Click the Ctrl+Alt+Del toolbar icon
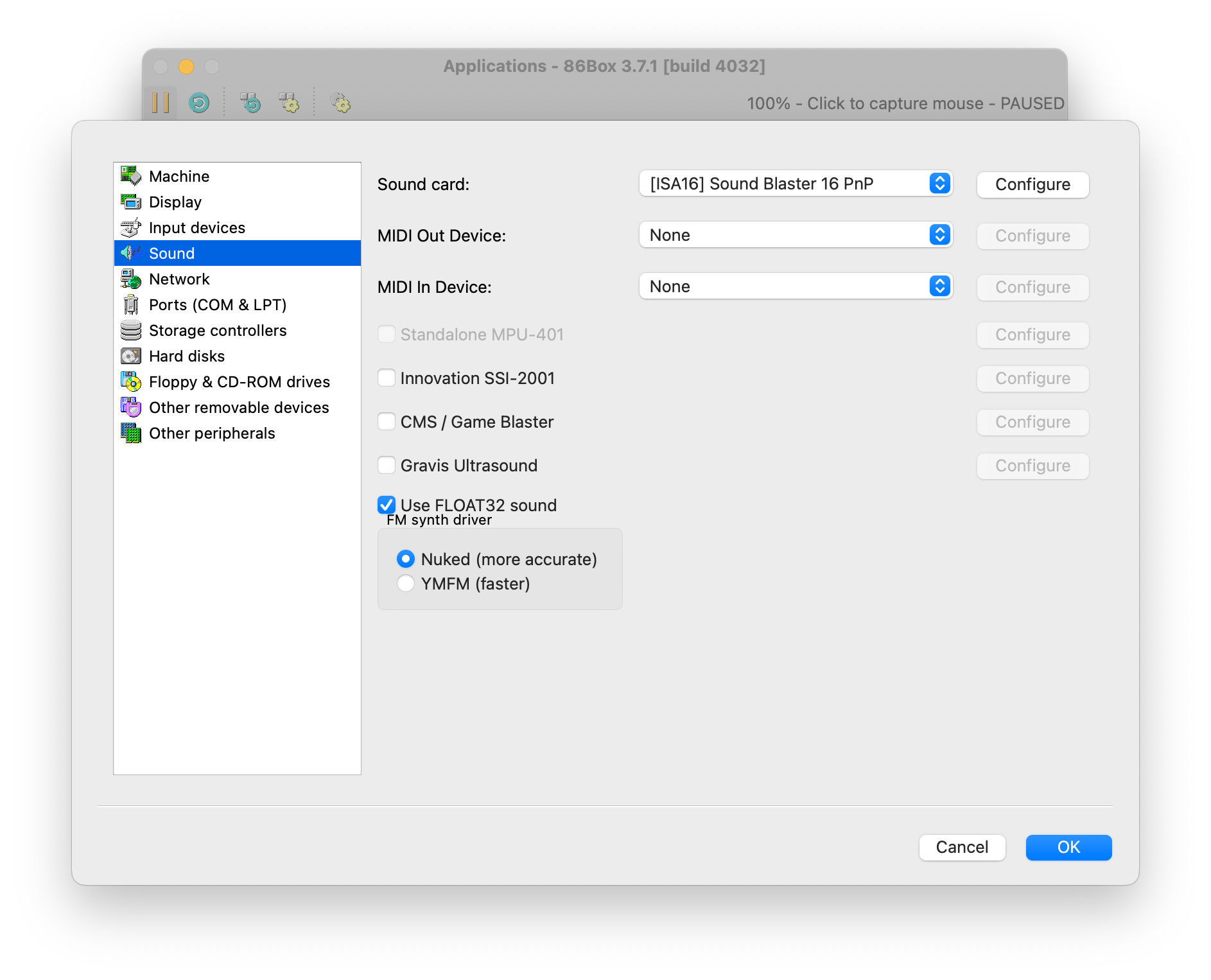Screen dimensions: 1211x980 (250, 103)
